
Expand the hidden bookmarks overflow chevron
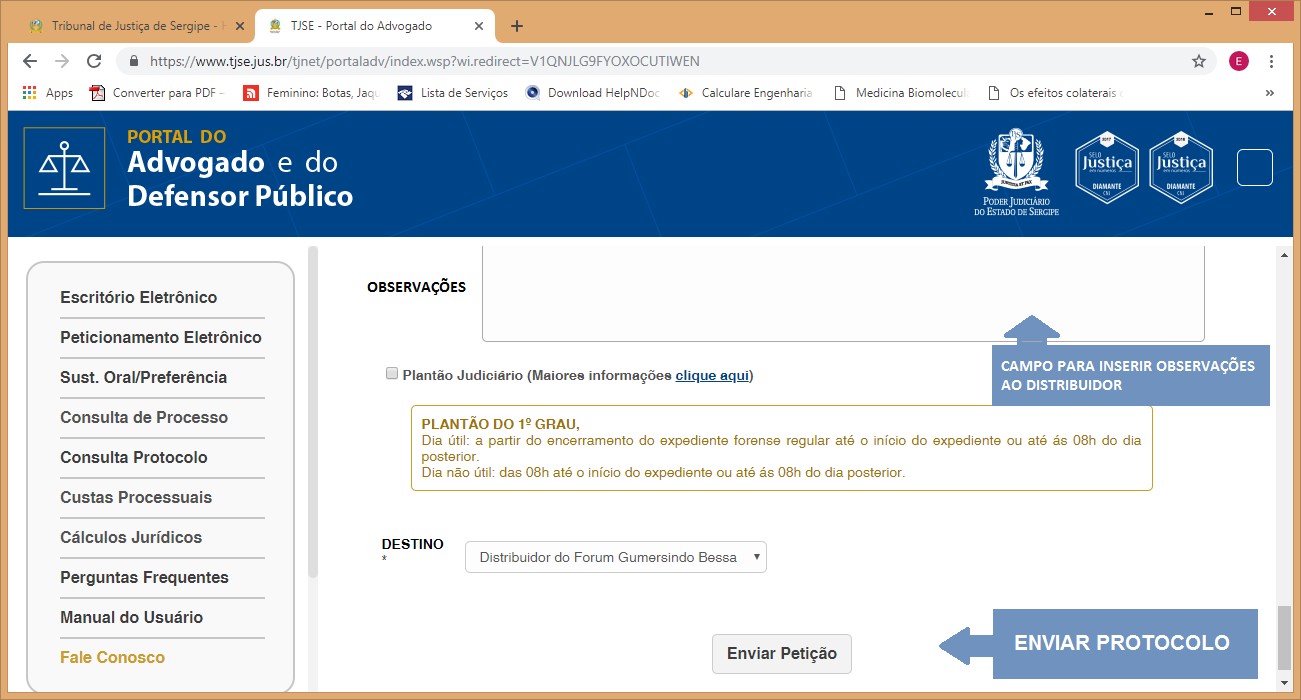tap(1269, 93)
